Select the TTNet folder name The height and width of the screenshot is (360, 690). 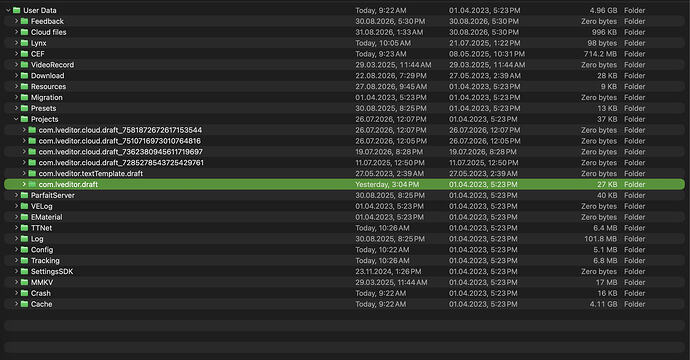pos(41,228)
